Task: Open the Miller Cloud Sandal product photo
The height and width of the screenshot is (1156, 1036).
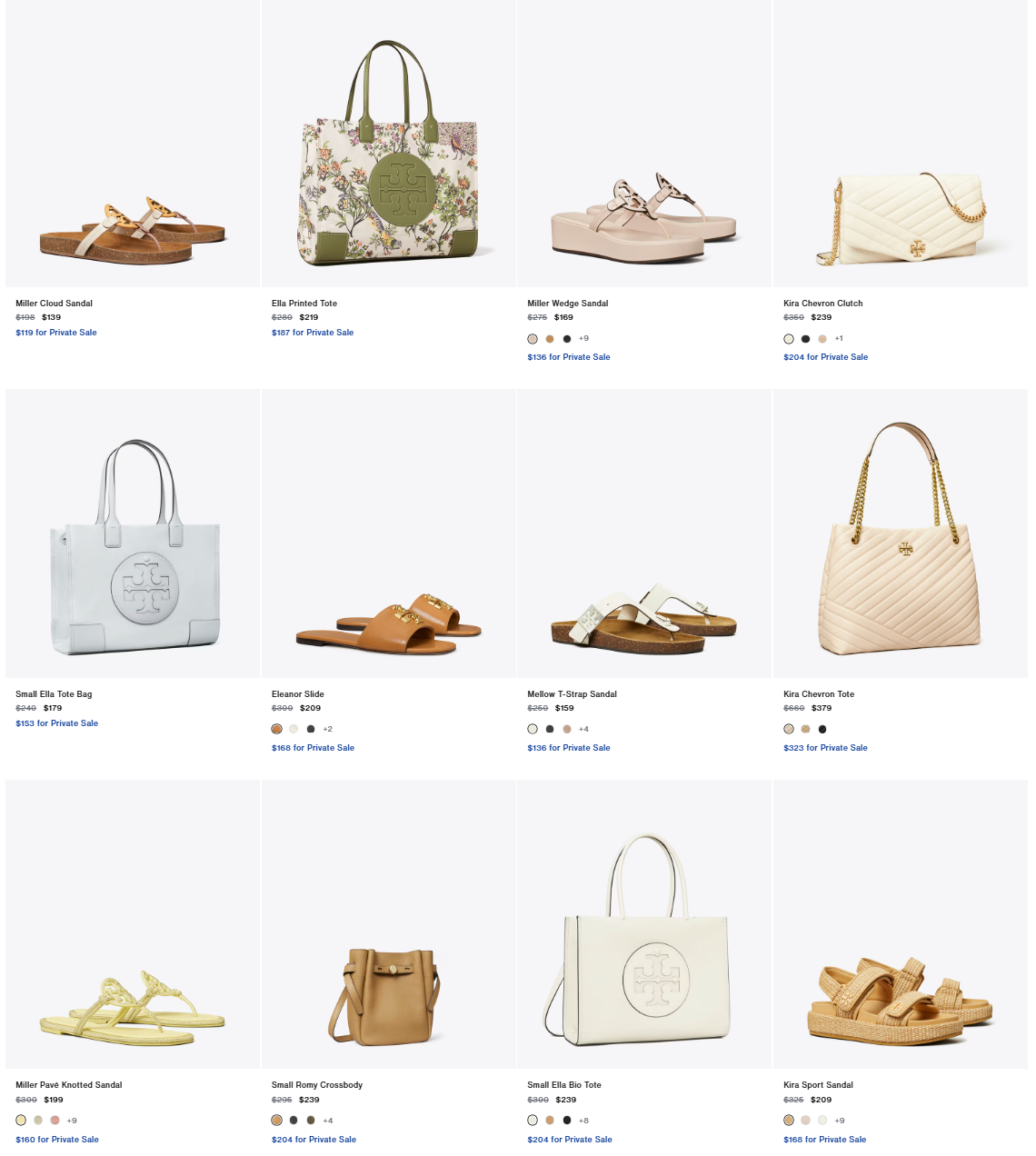Action: click(x=133, y=144)
